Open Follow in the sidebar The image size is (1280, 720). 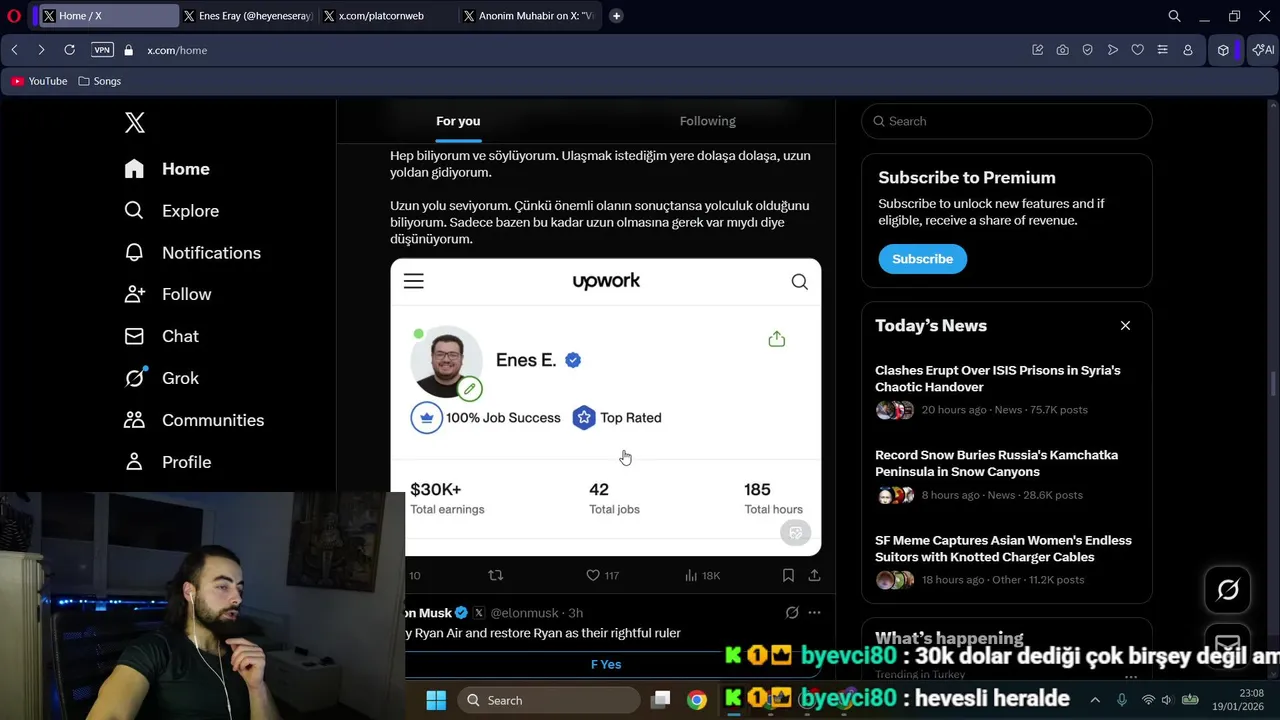click(x=168, y=294)
